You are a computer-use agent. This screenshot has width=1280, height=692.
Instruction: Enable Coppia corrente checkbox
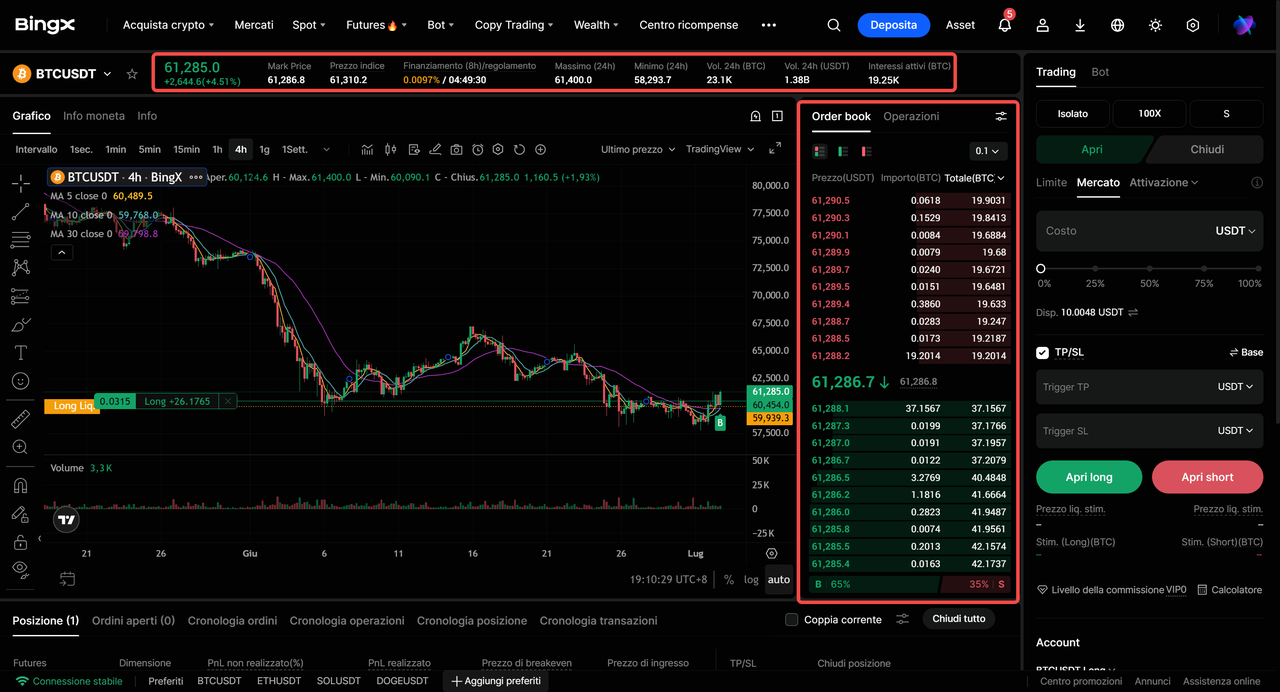coord(792,620)
